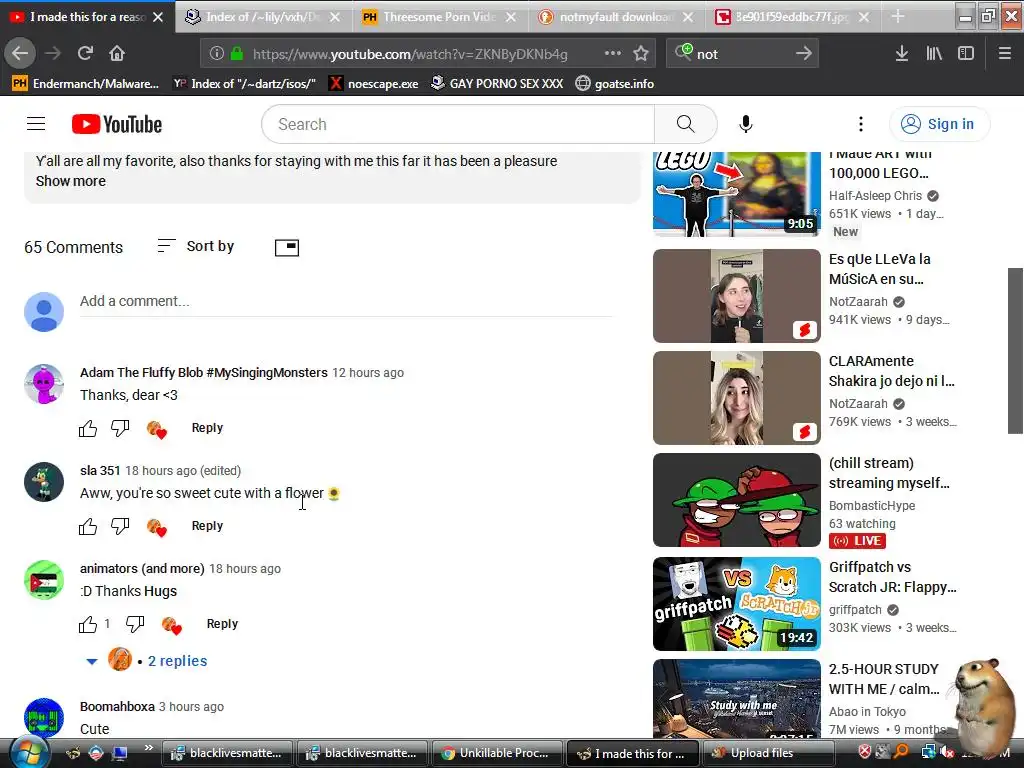Reply to the animators (and more) comment
This screenshot has height=768, width=1024.
pyautogui.click(x=222, y=624)
